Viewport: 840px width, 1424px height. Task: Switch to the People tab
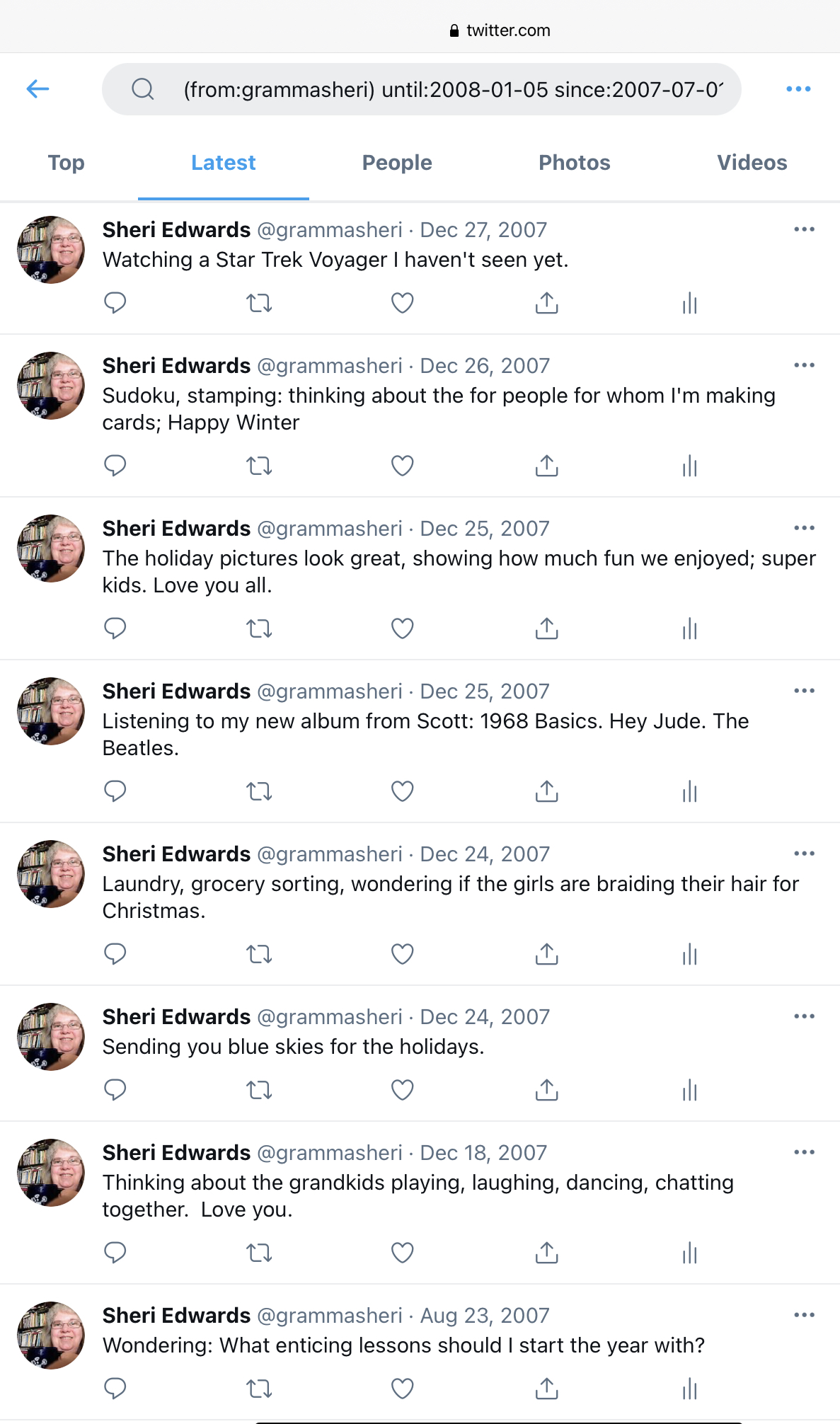pos(396,163)
